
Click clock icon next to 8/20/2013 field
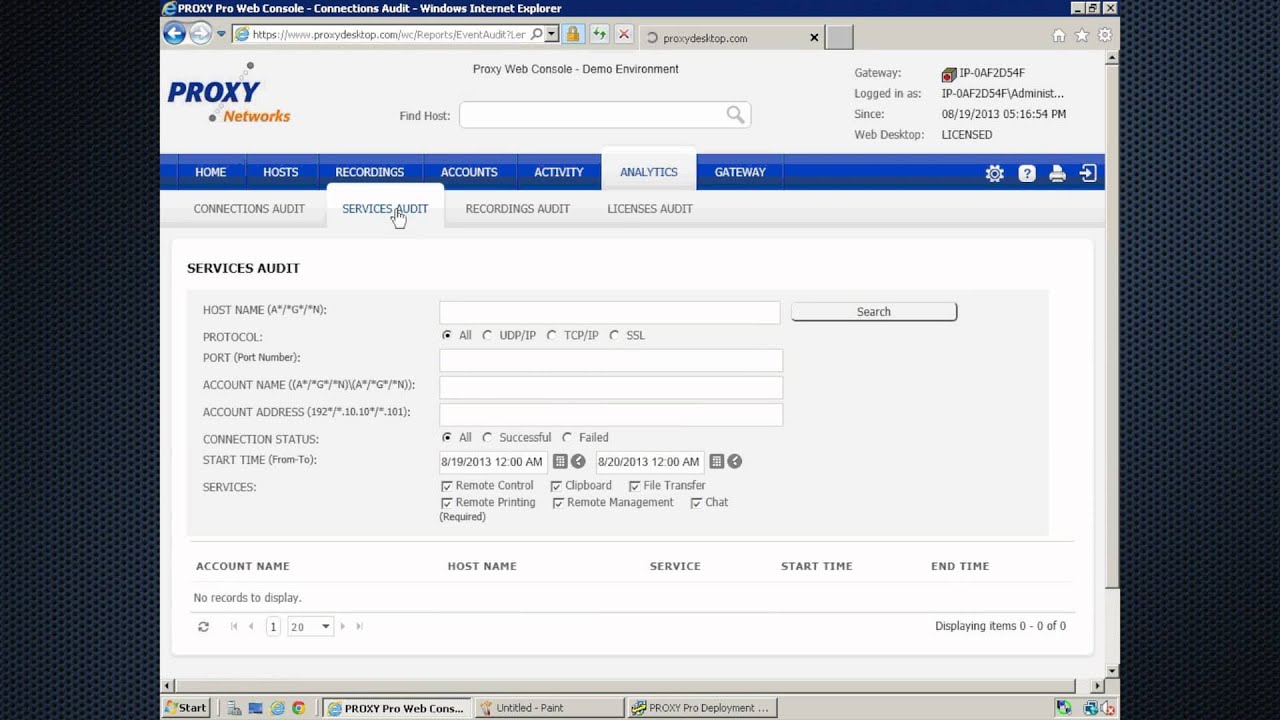pos(734,461)
